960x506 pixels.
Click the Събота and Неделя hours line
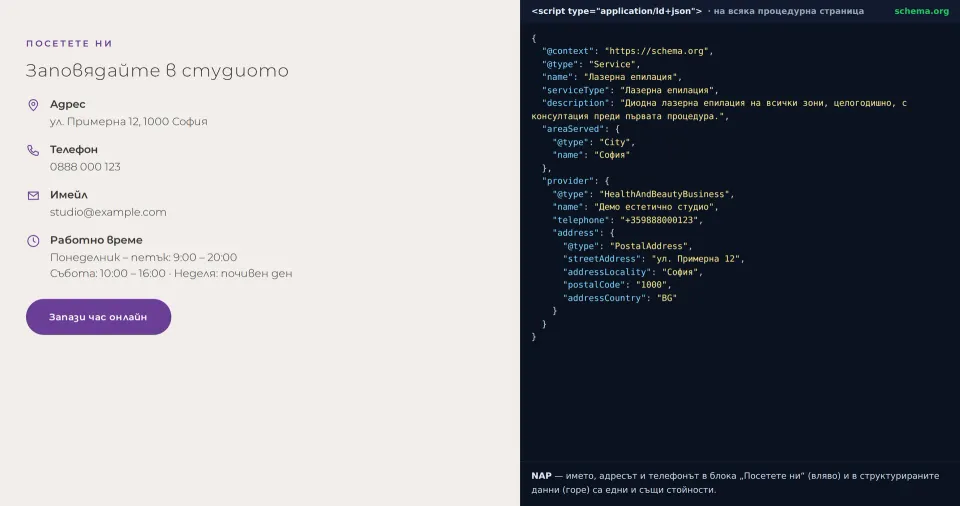click(171, 273)
